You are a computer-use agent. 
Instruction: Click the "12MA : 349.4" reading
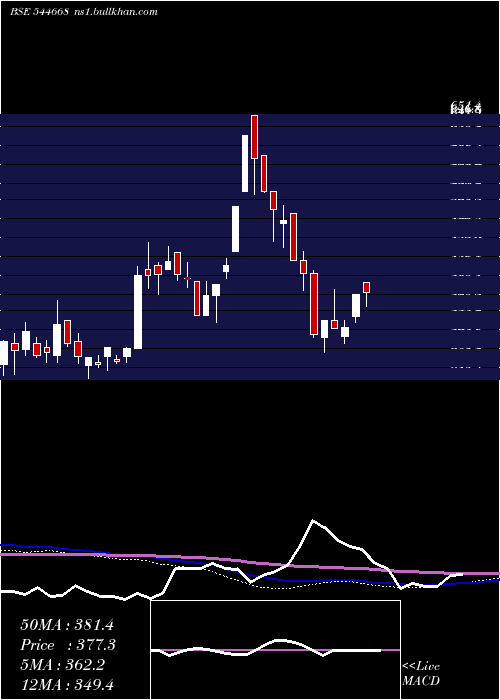click(x=67, y=685)
